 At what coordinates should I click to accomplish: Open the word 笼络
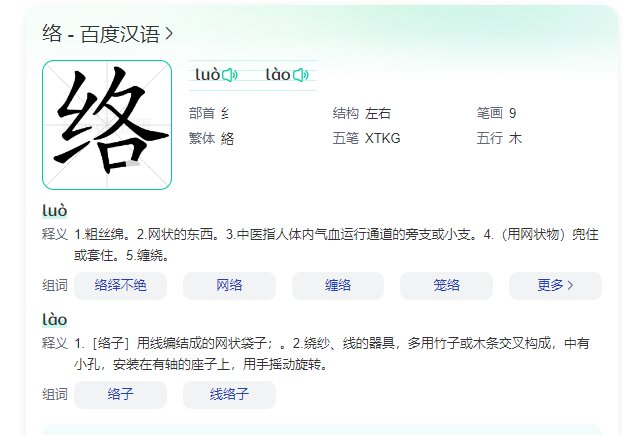click(446, 286)
